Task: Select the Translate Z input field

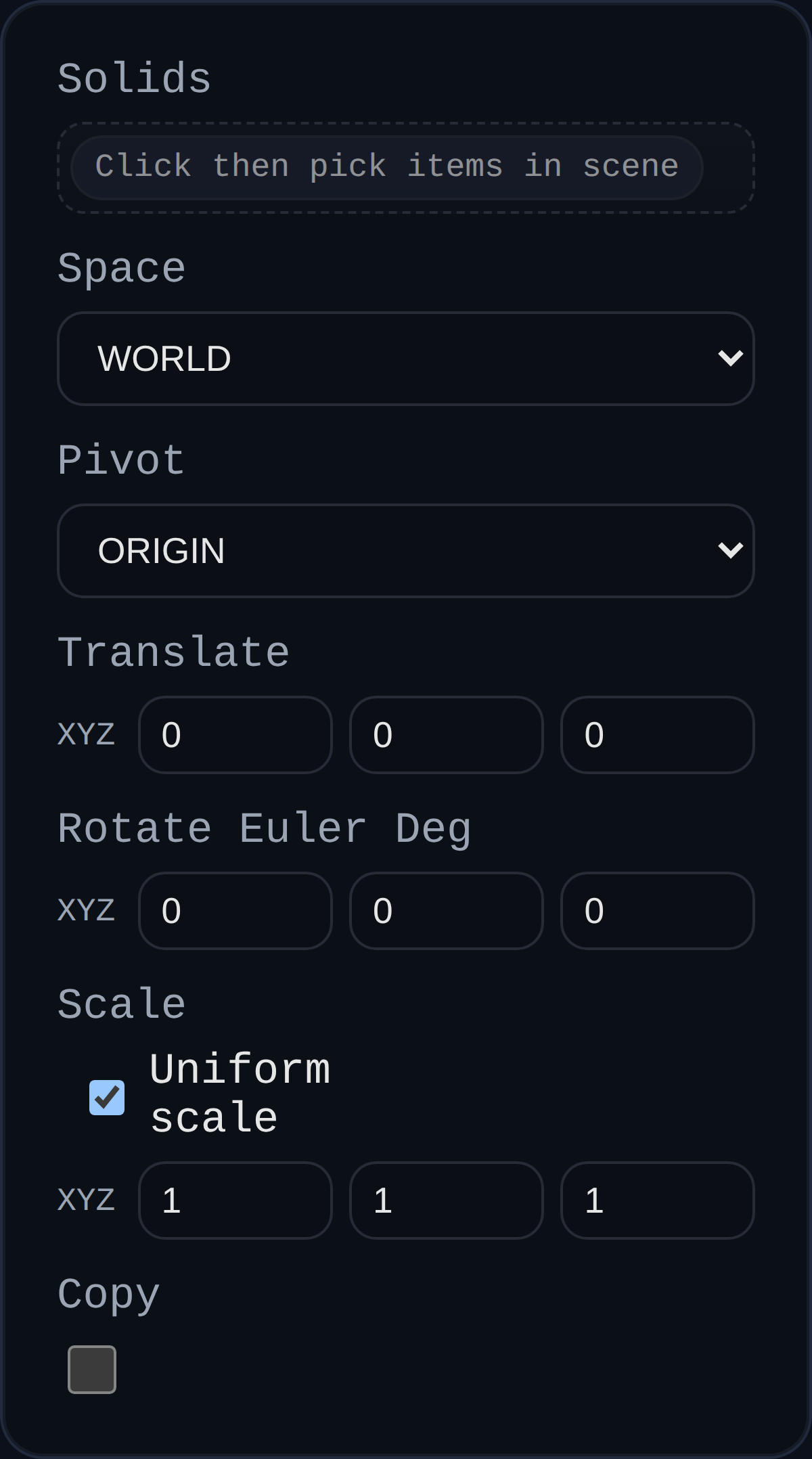Action: tap(657, 735)
